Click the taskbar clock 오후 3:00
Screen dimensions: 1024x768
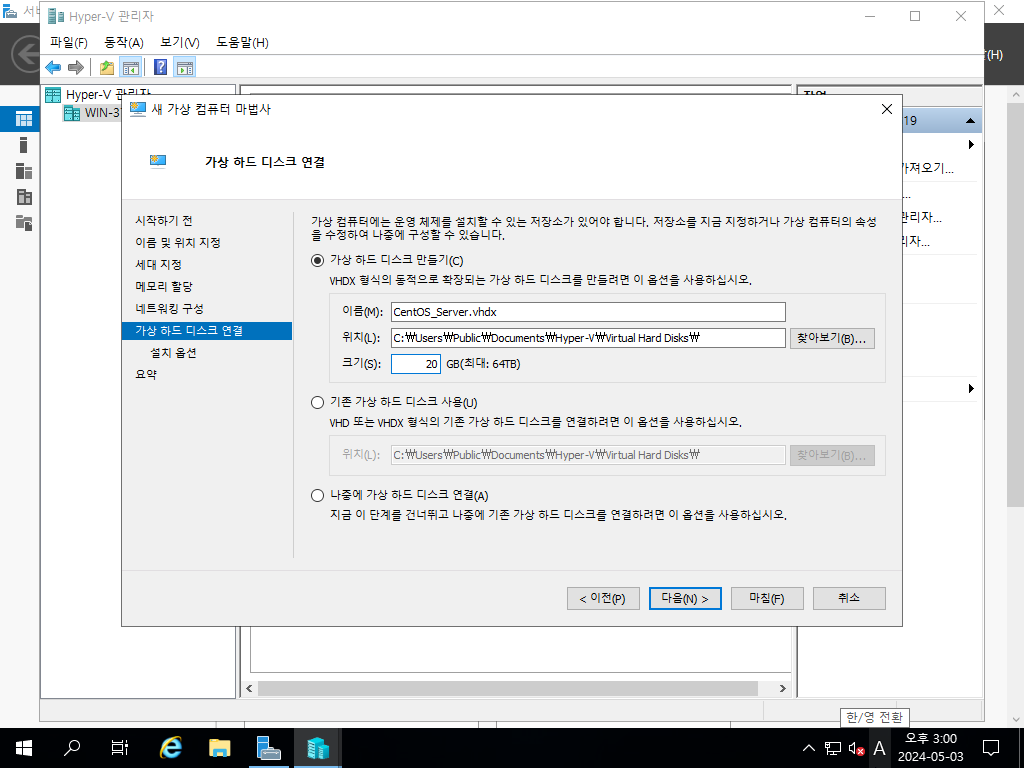[931, 739]
